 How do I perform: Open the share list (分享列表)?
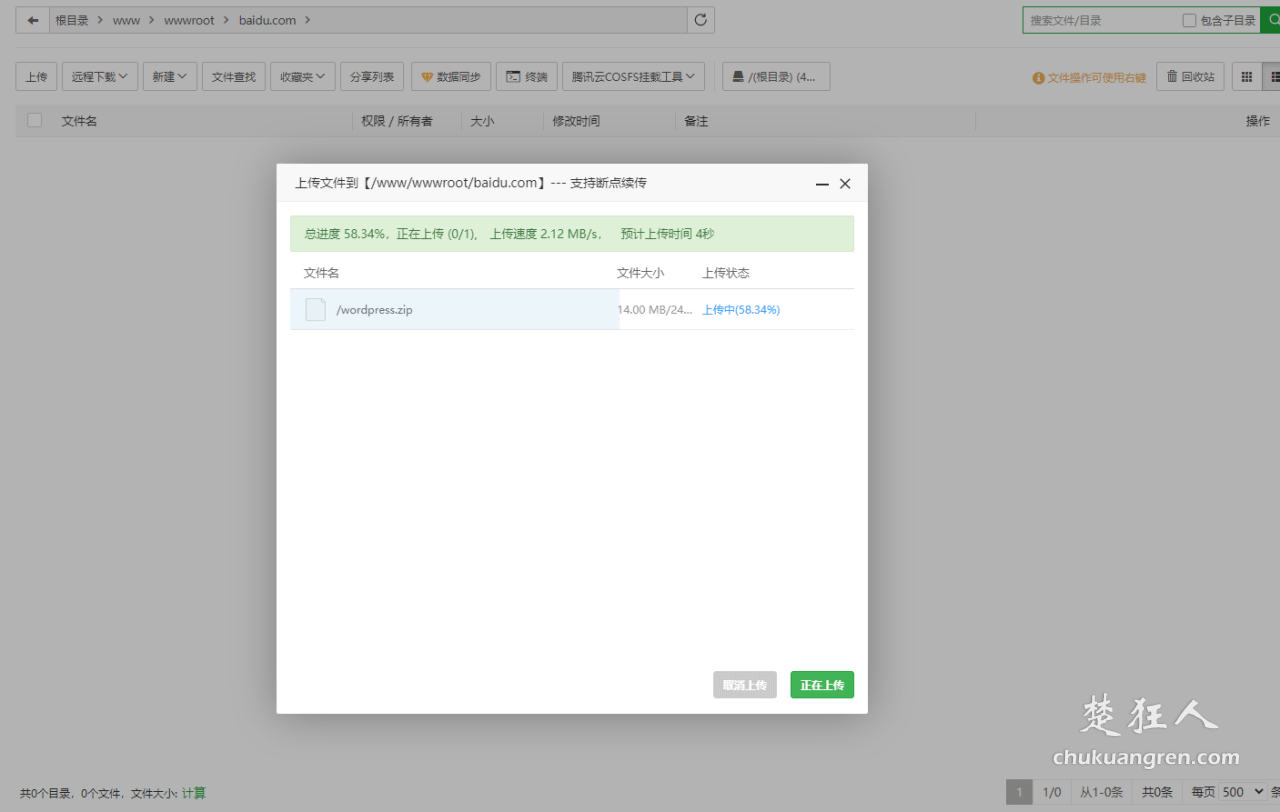pos(372,77)
